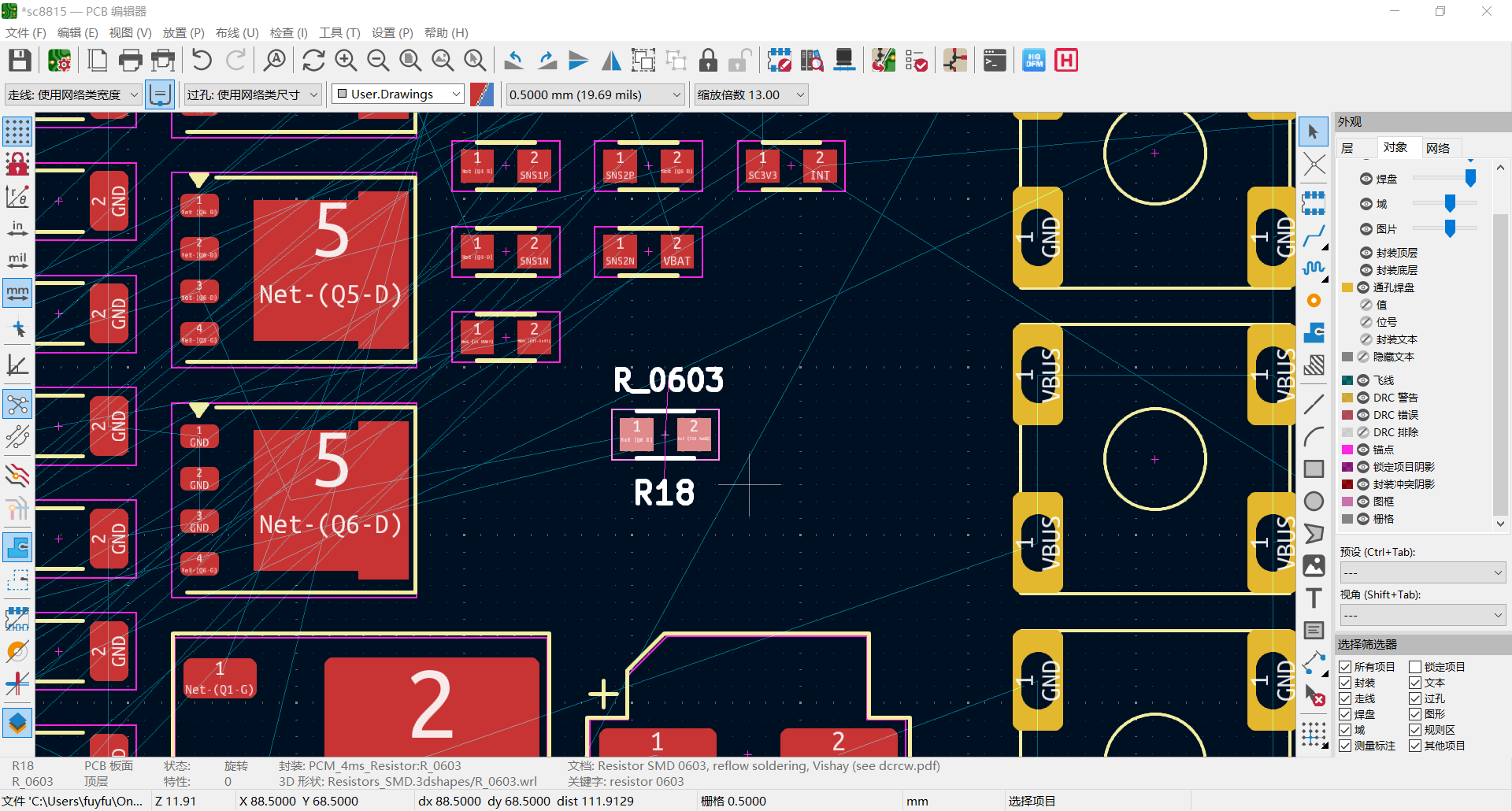Switch units to millimeters
This screenshot has height=811, width=1512.
click(x=17, y=293)
